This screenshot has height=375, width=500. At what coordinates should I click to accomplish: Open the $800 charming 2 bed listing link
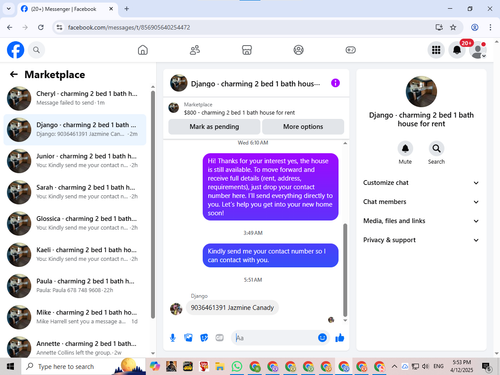(239, 113)
